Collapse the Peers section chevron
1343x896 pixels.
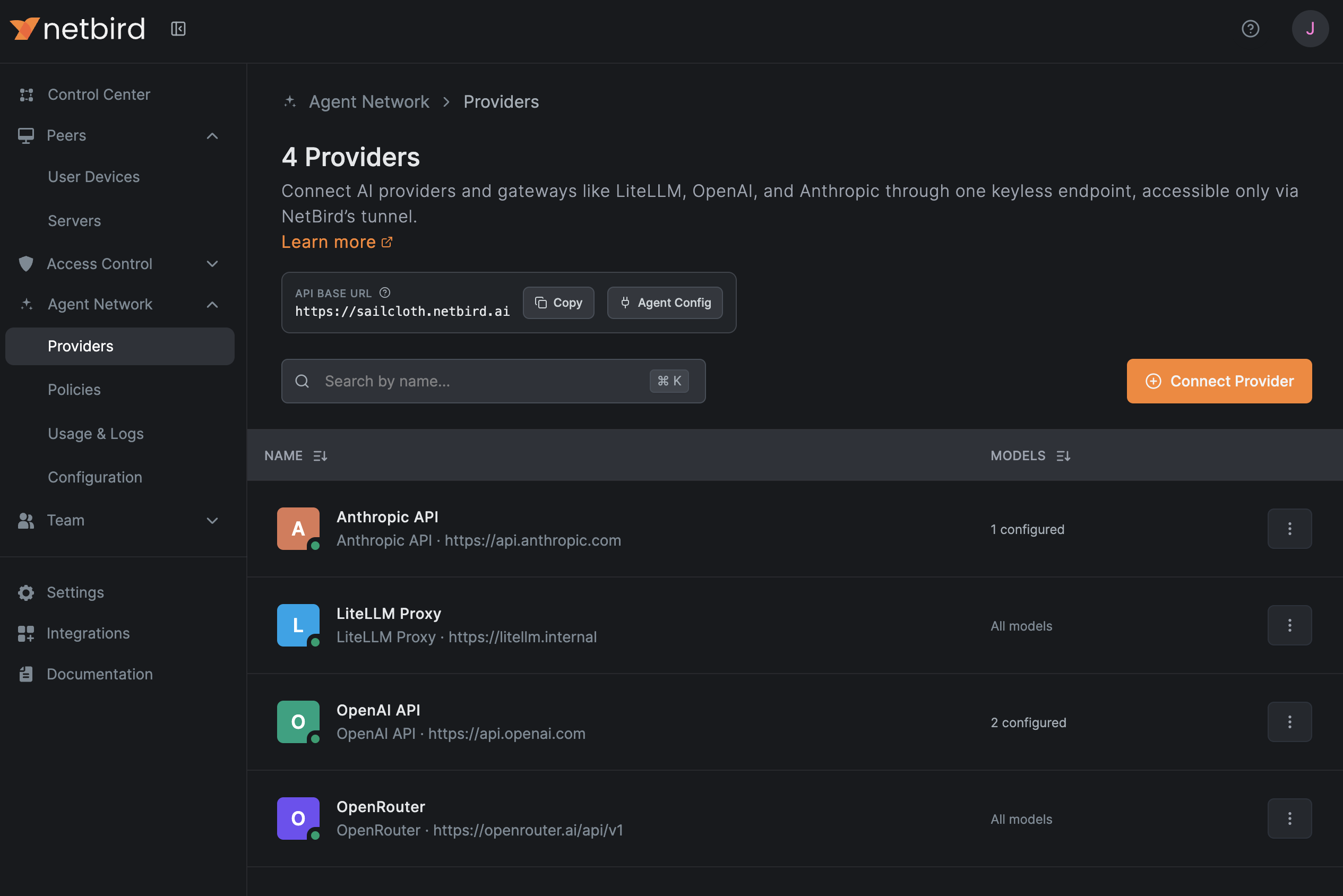(212, 136)
